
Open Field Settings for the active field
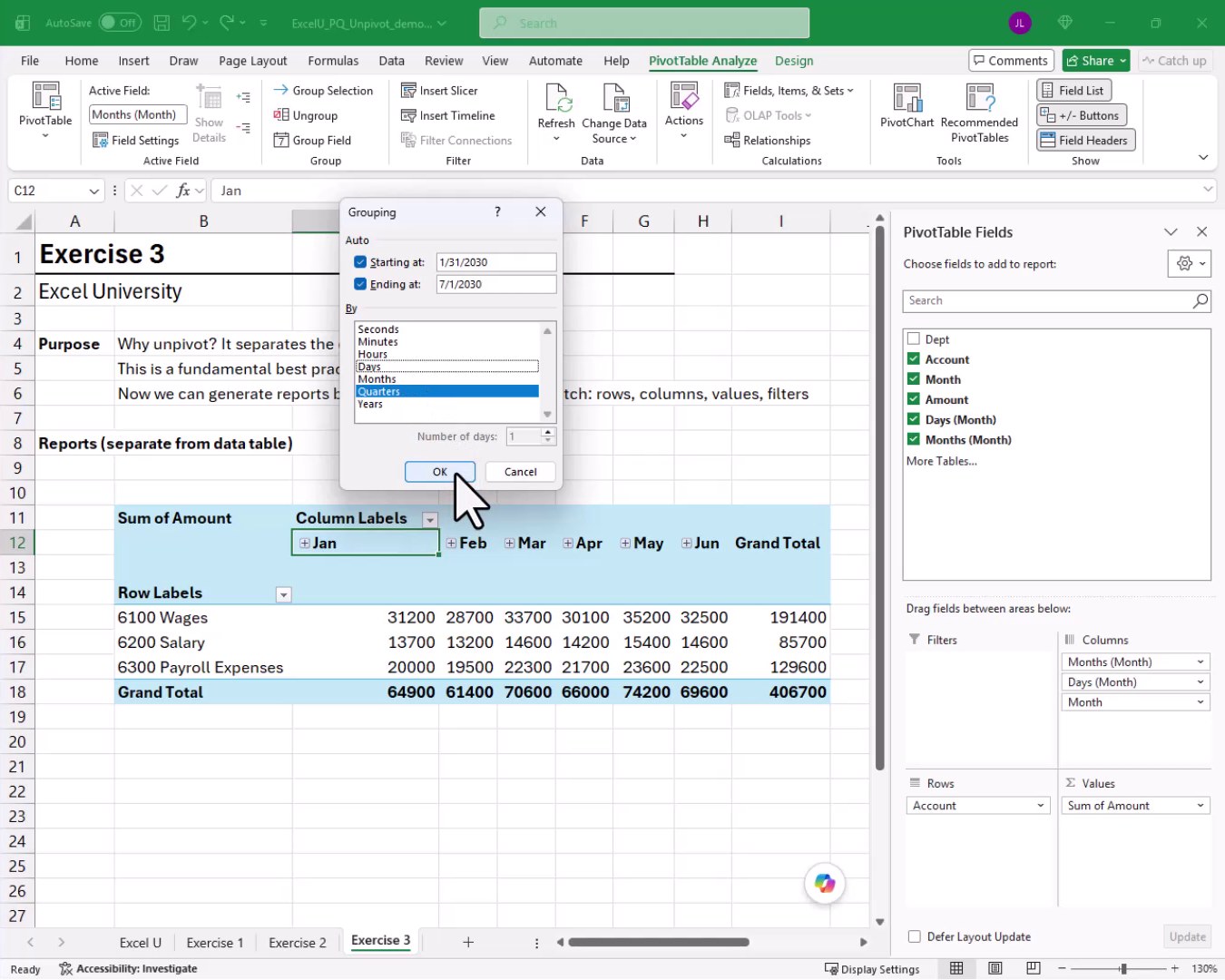[136, 140]
